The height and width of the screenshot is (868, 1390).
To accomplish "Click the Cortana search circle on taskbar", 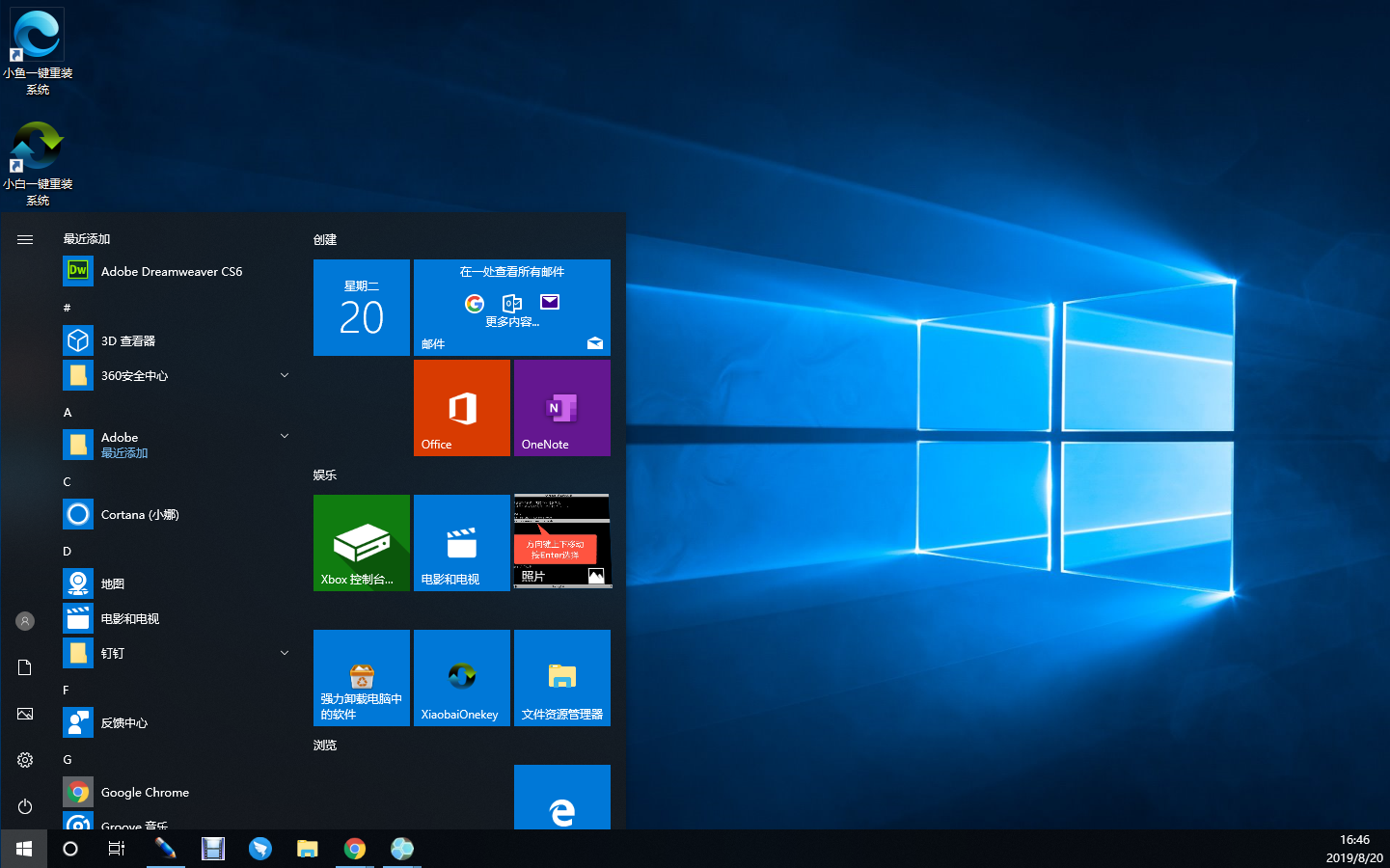I will point(70,849).
